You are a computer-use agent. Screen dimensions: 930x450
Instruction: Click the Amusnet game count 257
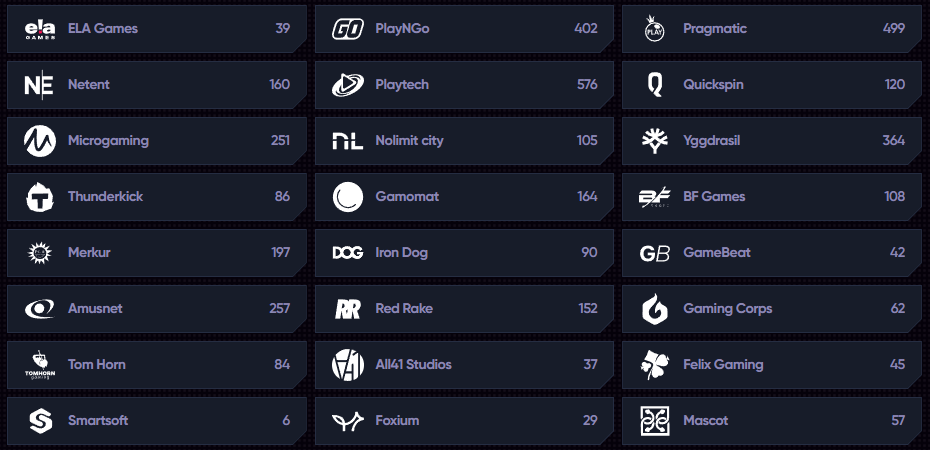(279, 309)
